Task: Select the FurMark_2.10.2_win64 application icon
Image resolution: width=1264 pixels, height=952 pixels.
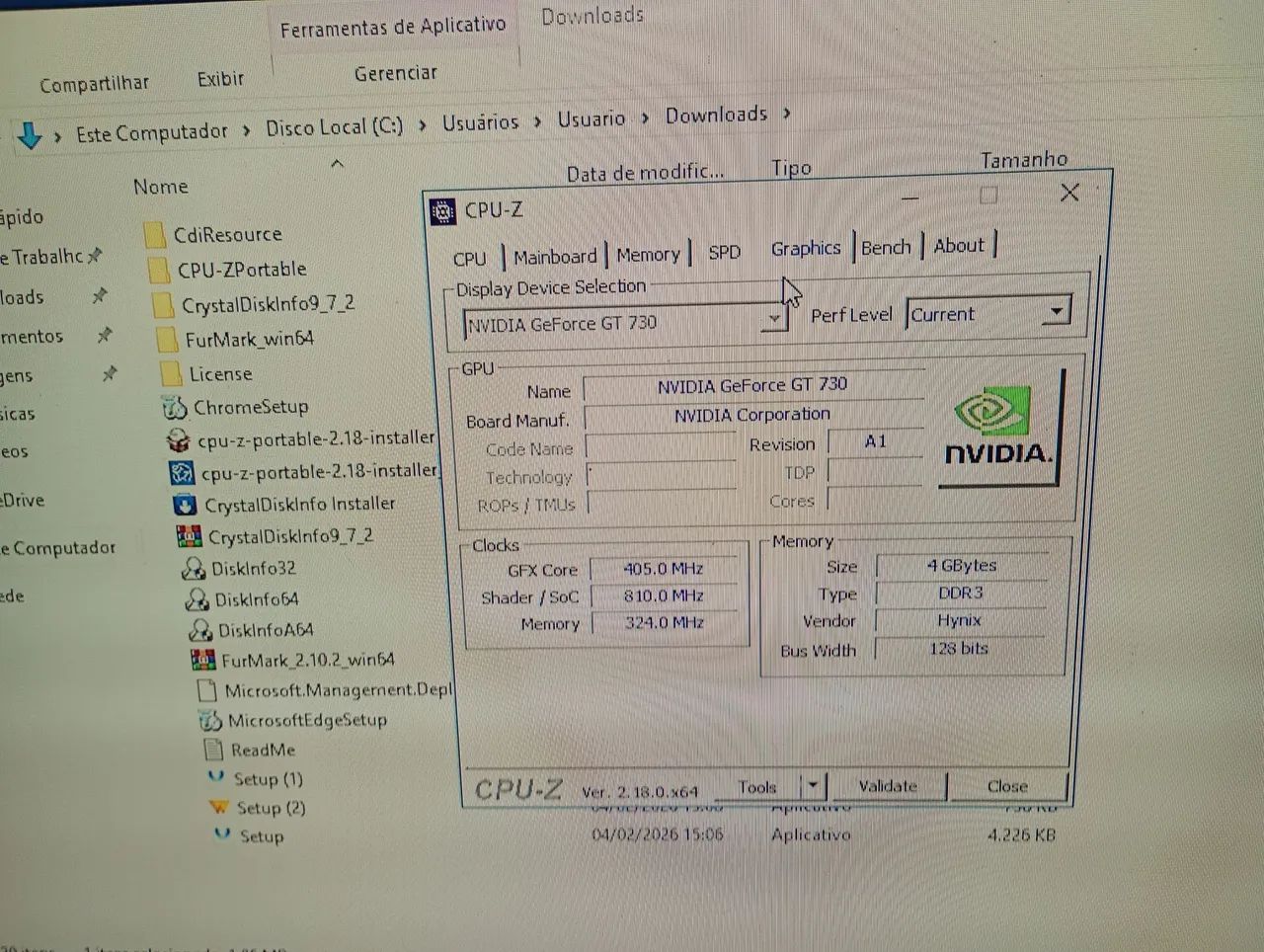Action: pyautogui.click(x=203, y=660)
